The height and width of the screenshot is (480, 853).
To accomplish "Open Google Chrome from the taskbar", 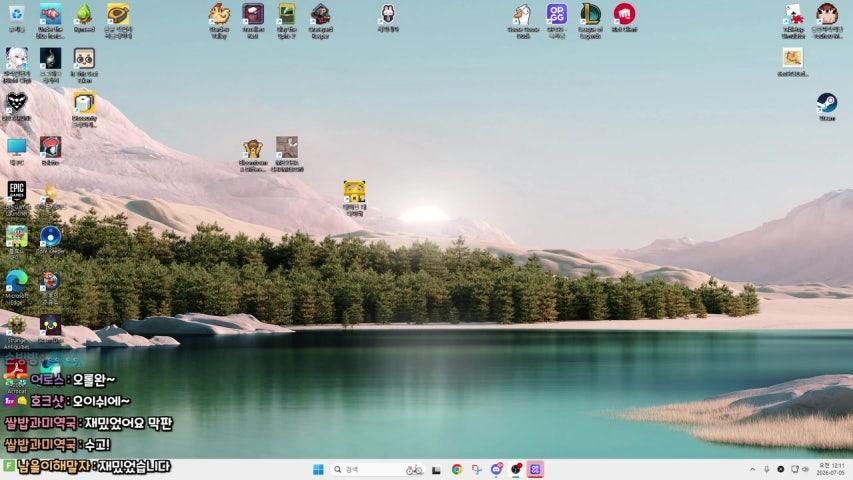I will (456, 469).
